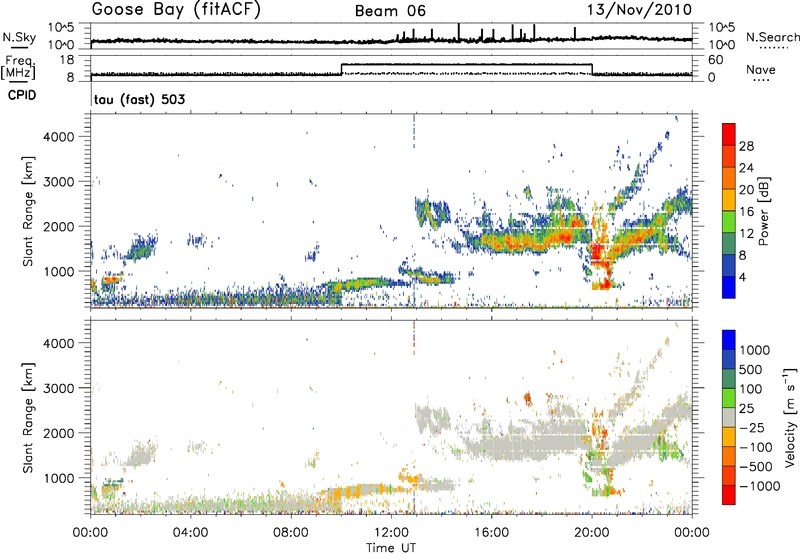This screenshot has height=554, width=800.
Task: Click the '-1000' velocity scale value
Action: 759,486
